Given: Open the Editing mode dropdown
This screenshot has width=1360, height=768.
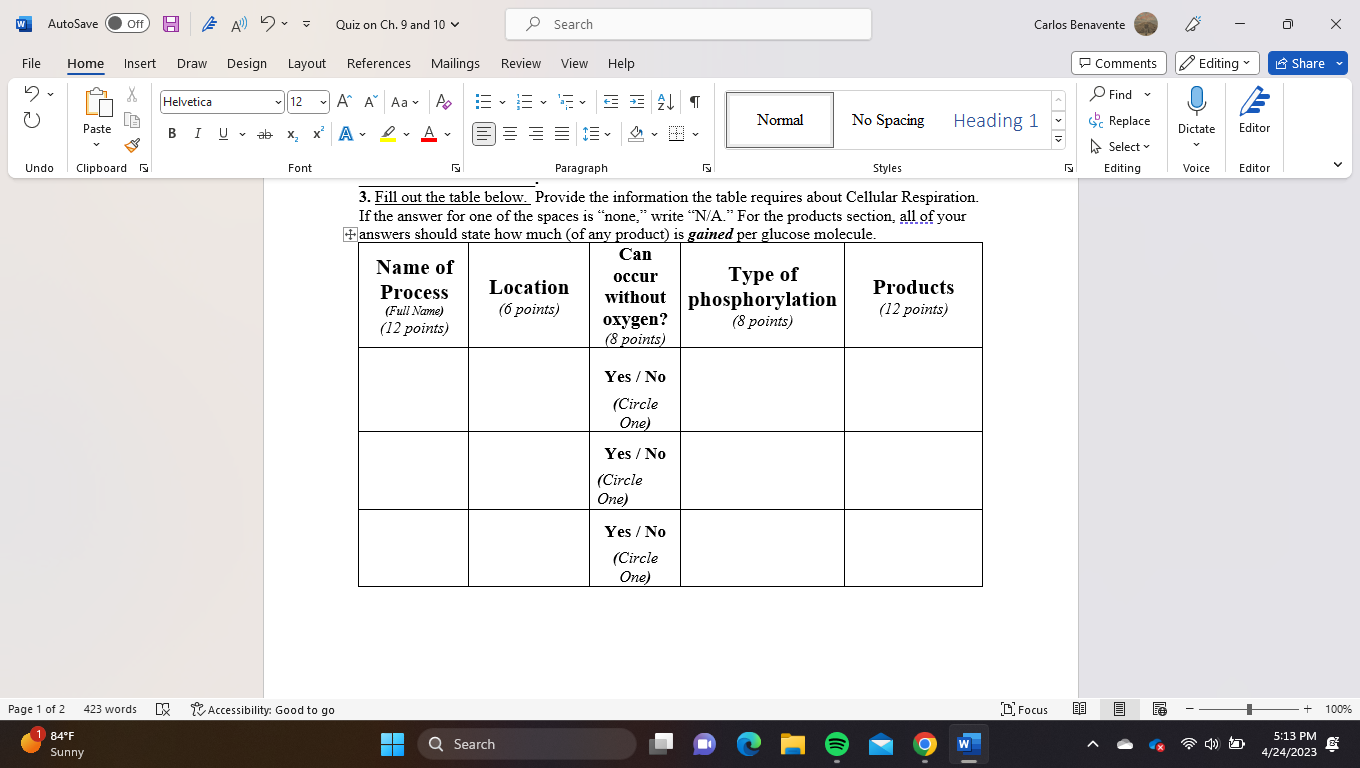Looking at the screenshot, I should (x=1218, y=63).
